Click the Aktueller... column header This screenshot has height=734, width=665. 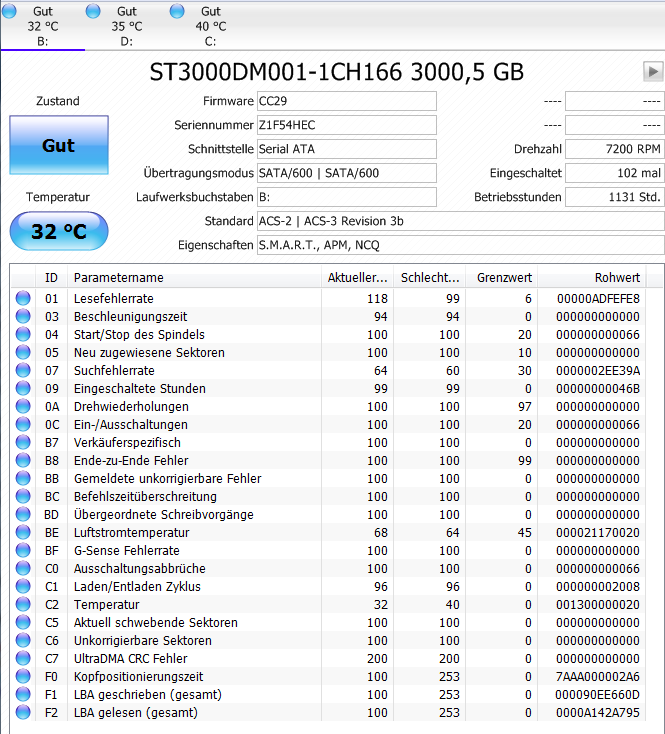(x=358, y=278)
